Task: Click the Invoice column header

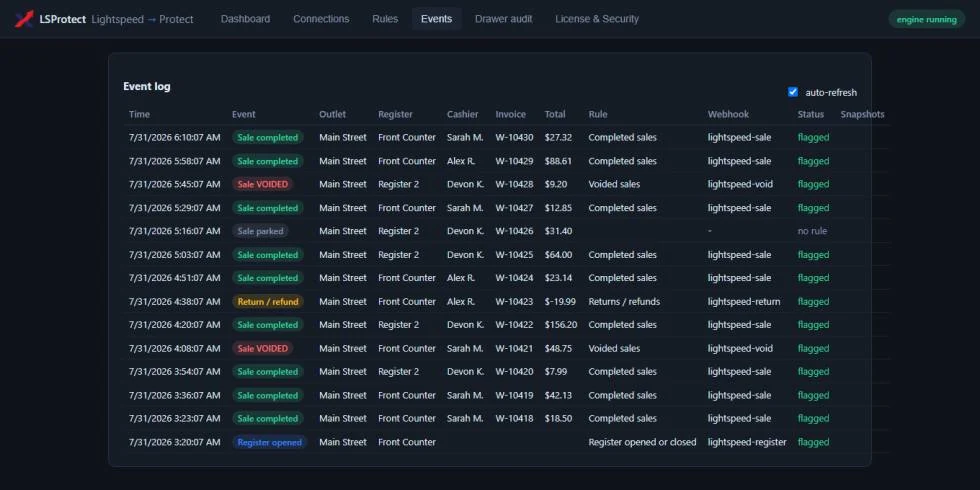Action: (511, 114)
